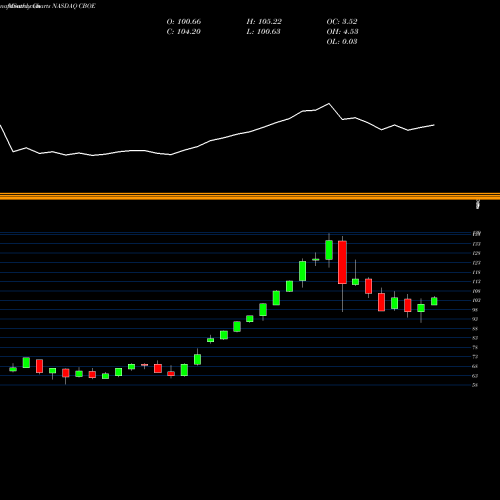
Task: Click the 88 price axis label
Action: point(475,329)
